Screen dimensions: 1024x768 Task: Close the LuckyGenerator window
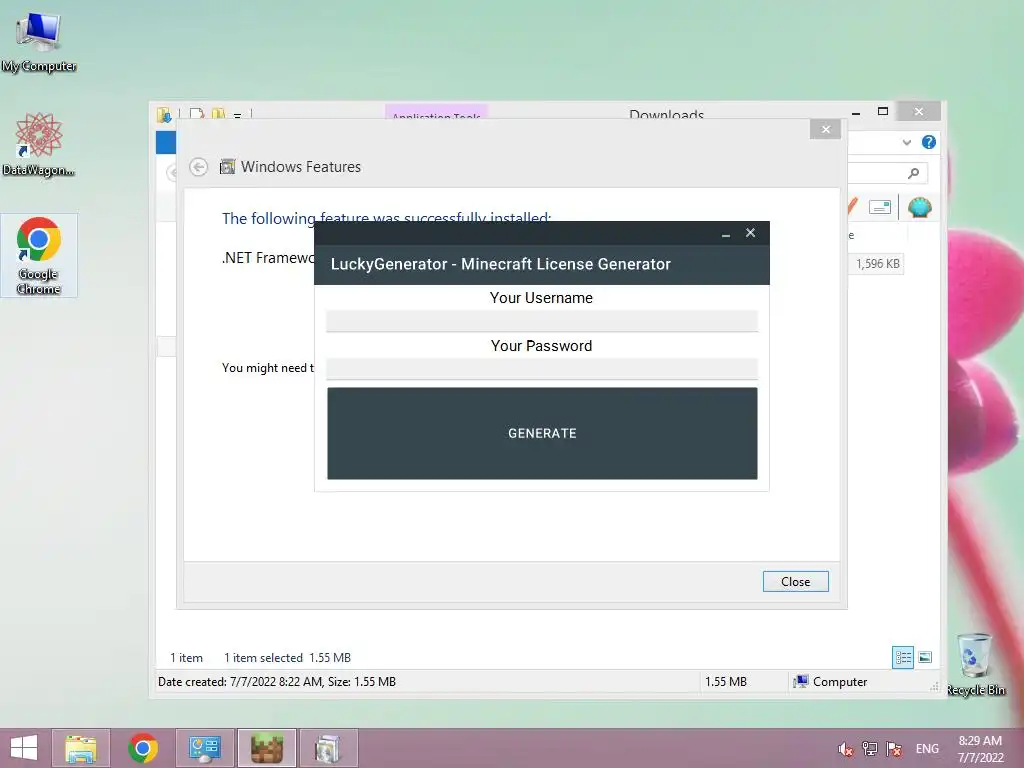point(750,232)
